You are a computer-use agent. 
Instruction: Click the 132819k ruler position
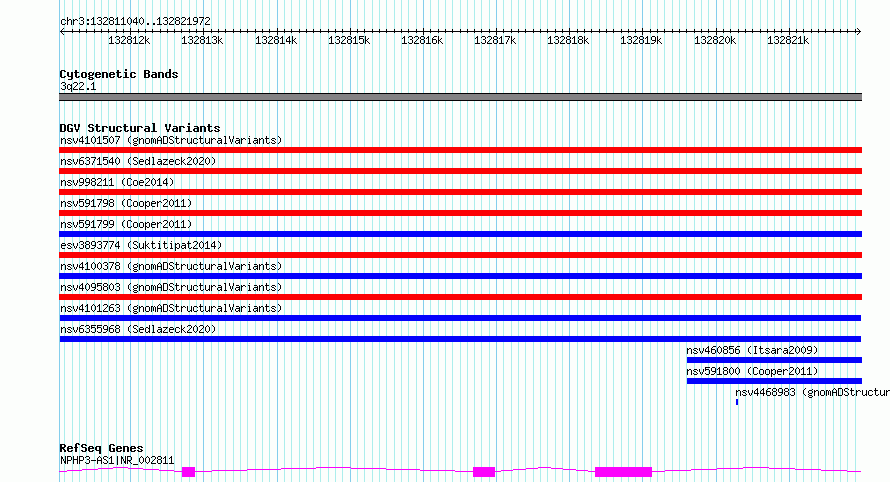pyautogui.click(x=641, y=40)
